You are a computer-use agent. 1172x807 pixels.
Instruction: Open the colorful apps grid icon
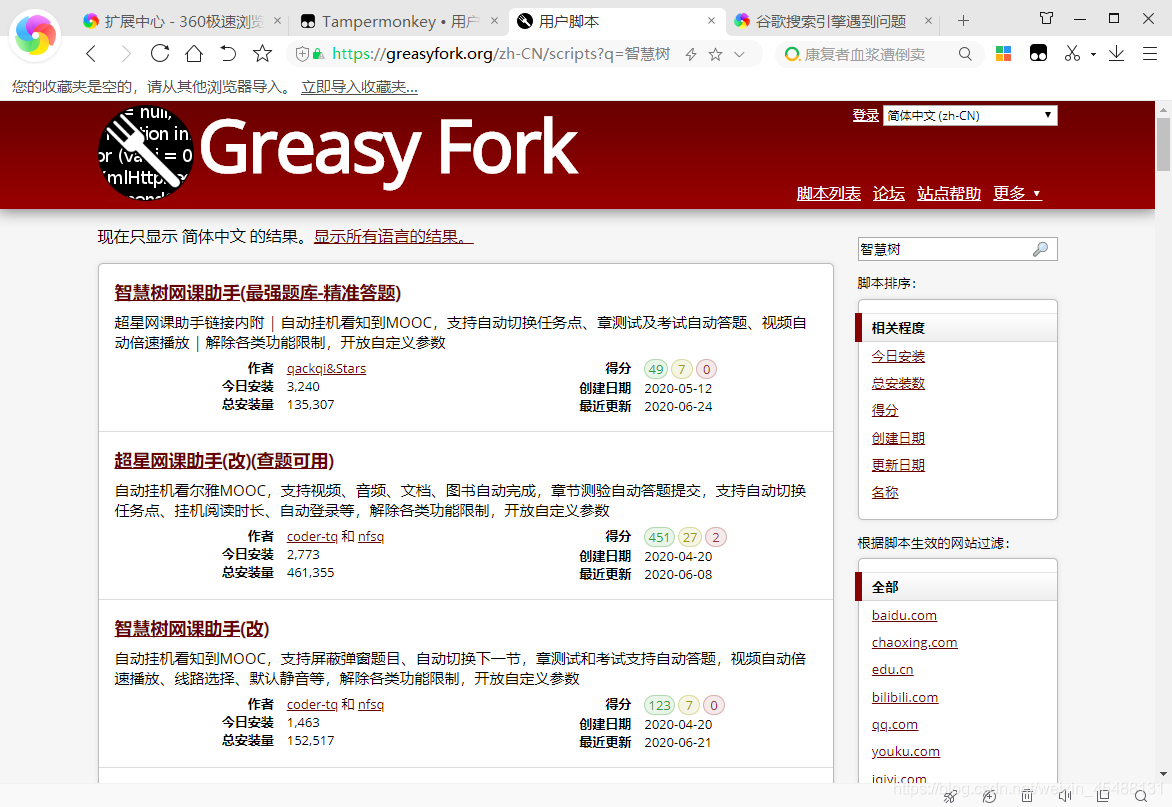1003,53
